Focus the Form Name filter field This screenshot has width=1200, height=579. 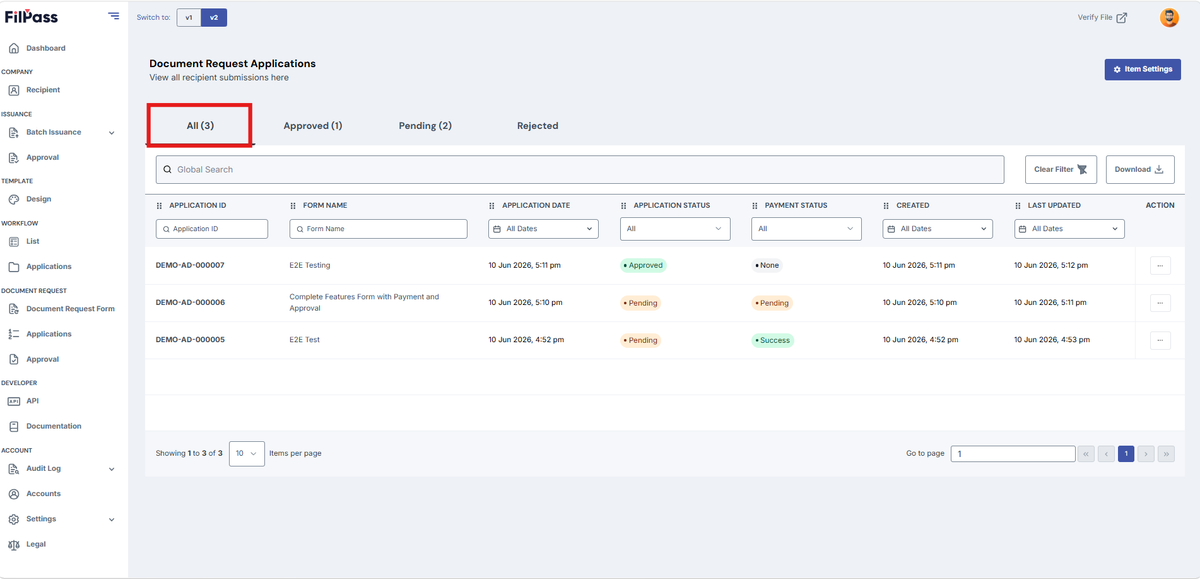click(378, 229)
